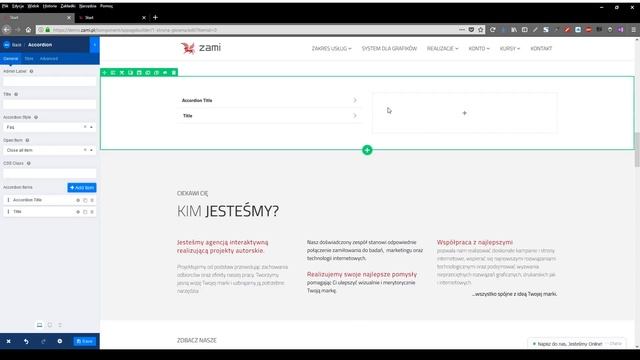Open the KONTAKT navigation link
This screenshot has width=640, height=360.
[541, 49]
